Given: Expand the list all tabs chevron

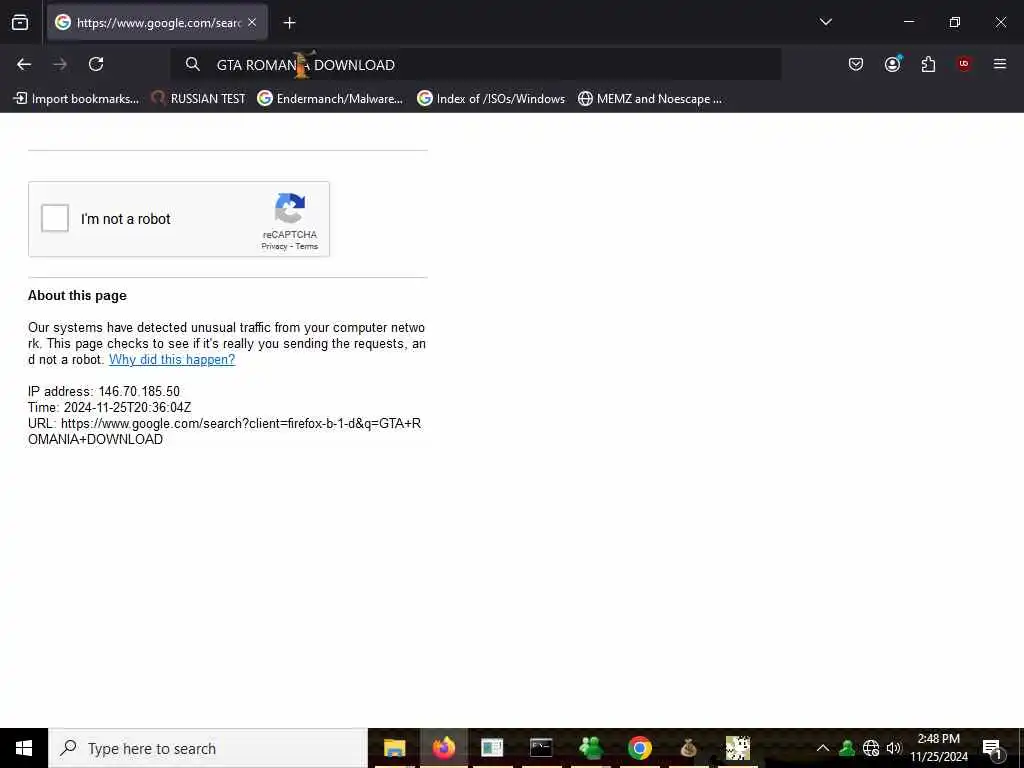Looking at the screenshot, I should click(825, 22).
